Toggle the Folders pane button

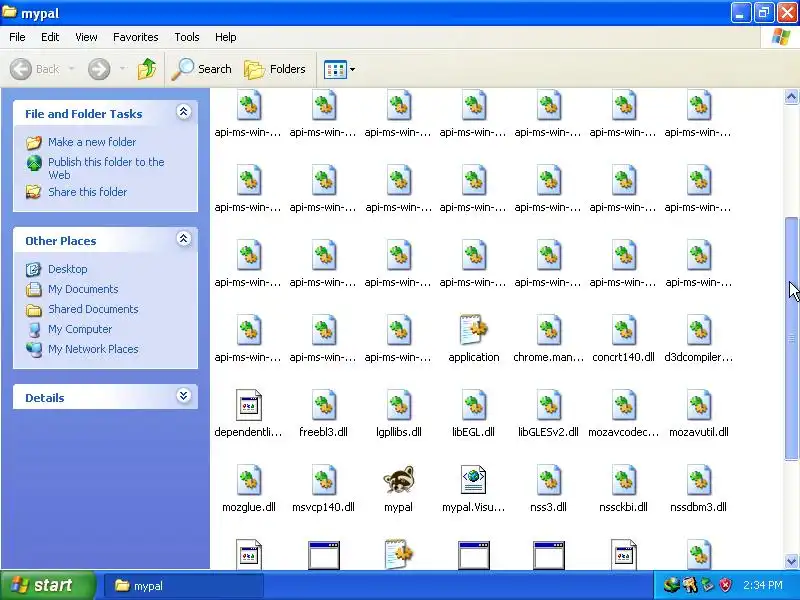[275, 69]
